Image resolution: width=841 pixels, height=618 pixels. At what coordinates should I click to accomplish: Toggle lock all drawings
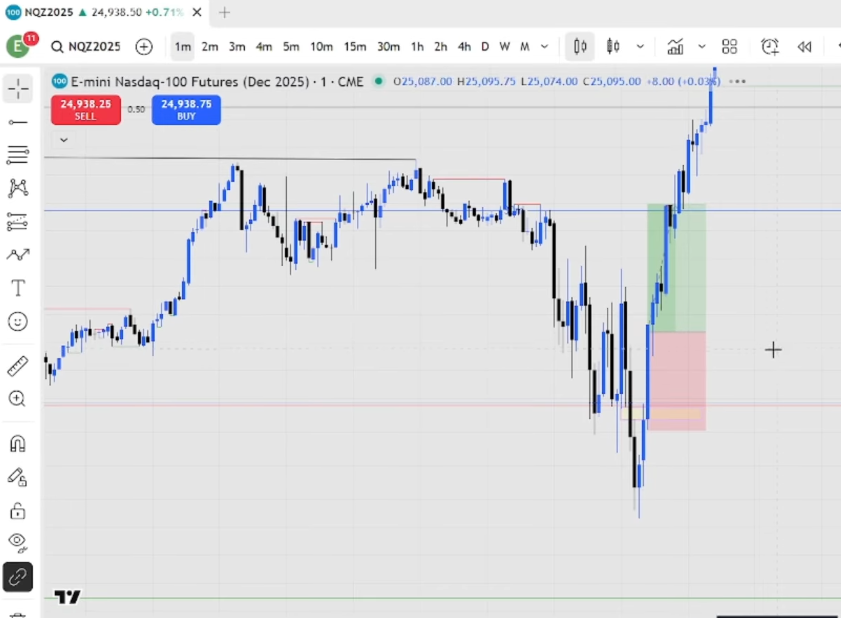pos(18,511)
